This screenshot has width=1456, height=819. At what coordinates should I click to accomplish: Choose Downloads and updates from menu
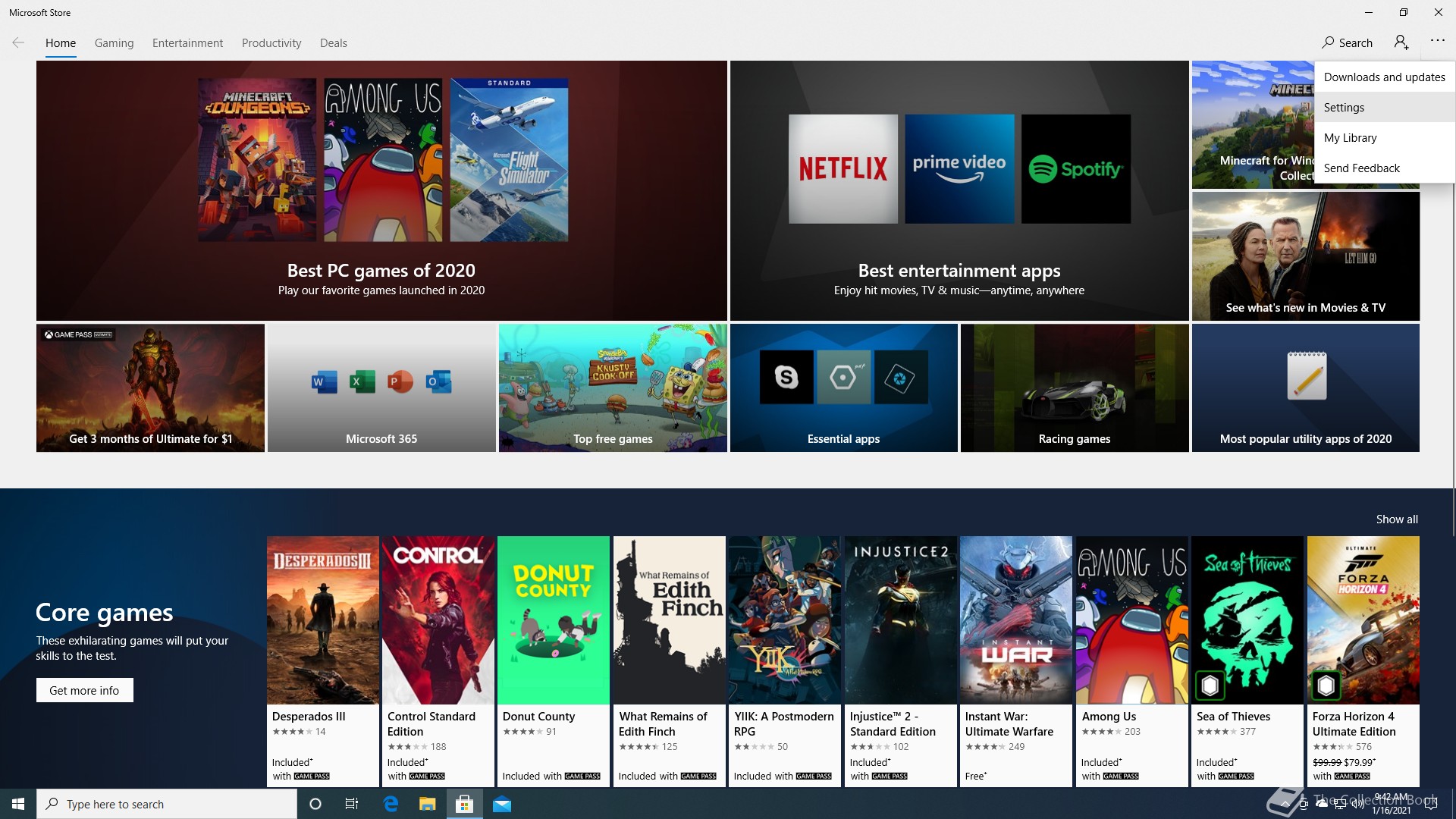point(1384,77)
